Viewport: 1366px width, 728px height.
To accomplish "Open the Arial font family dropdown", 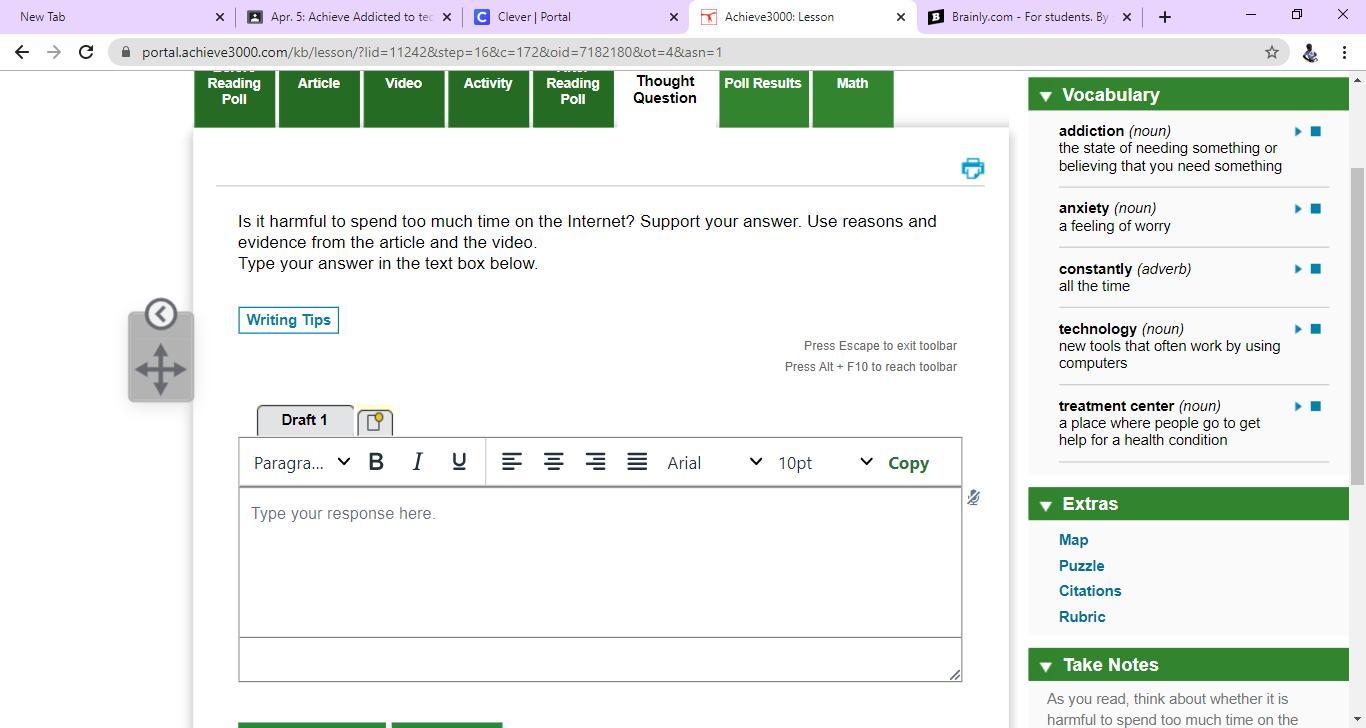I will coord(714,462).
